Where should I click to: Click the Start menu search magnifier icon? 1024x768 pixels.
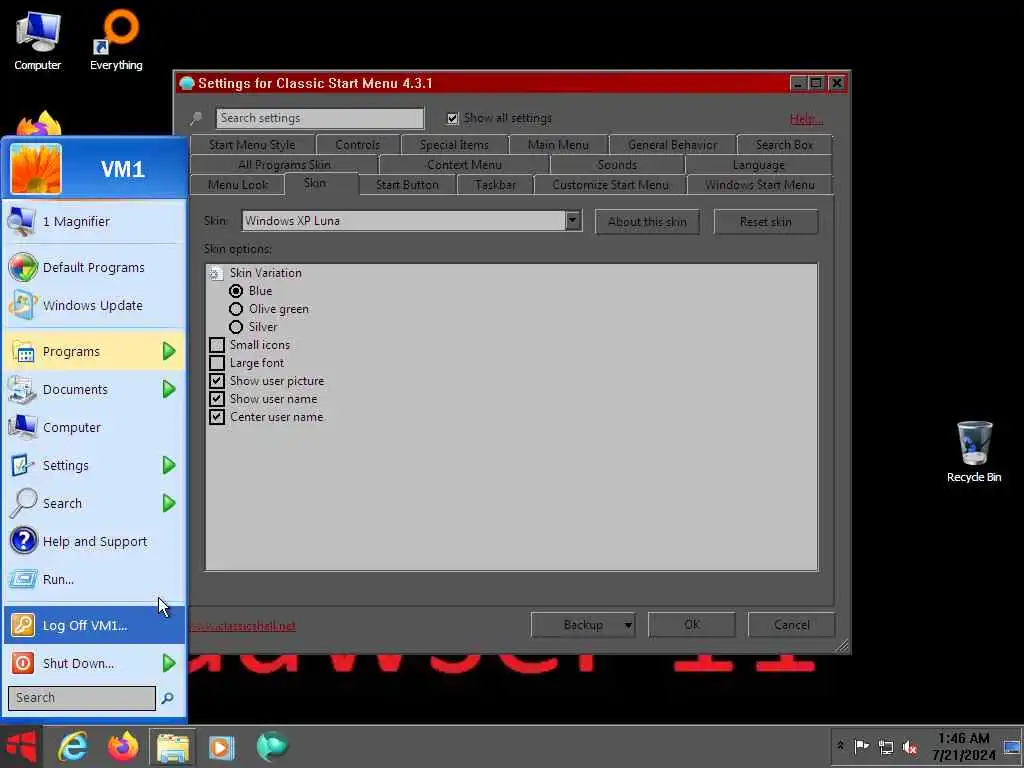click(168, 698)
